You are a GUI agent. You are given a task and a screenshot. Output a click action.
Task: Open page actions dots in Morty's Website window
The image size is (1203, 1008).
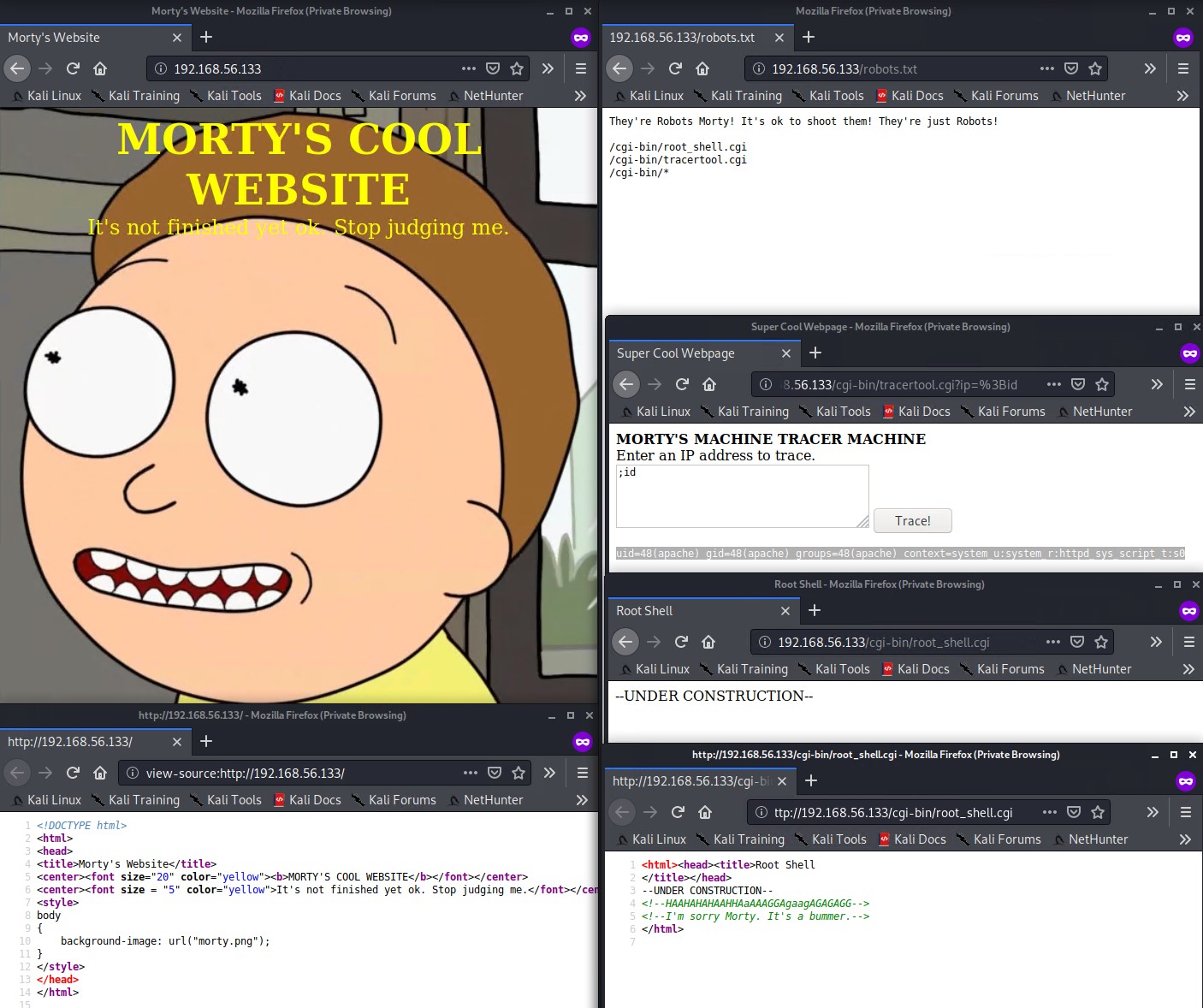[469, 68]
